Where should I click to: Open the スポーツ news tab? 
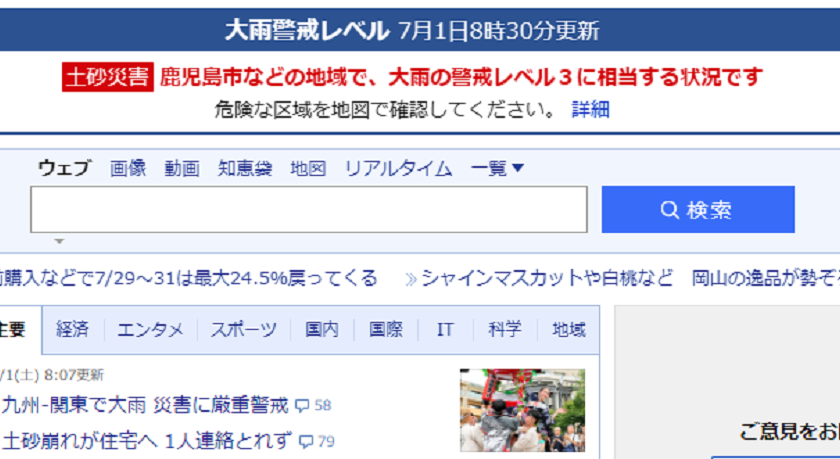click(x=244, y=329)
